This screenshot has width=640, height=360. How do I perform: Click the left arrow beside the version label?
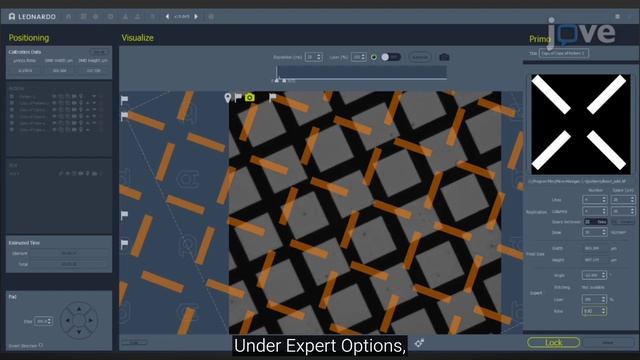coord(167,16)
